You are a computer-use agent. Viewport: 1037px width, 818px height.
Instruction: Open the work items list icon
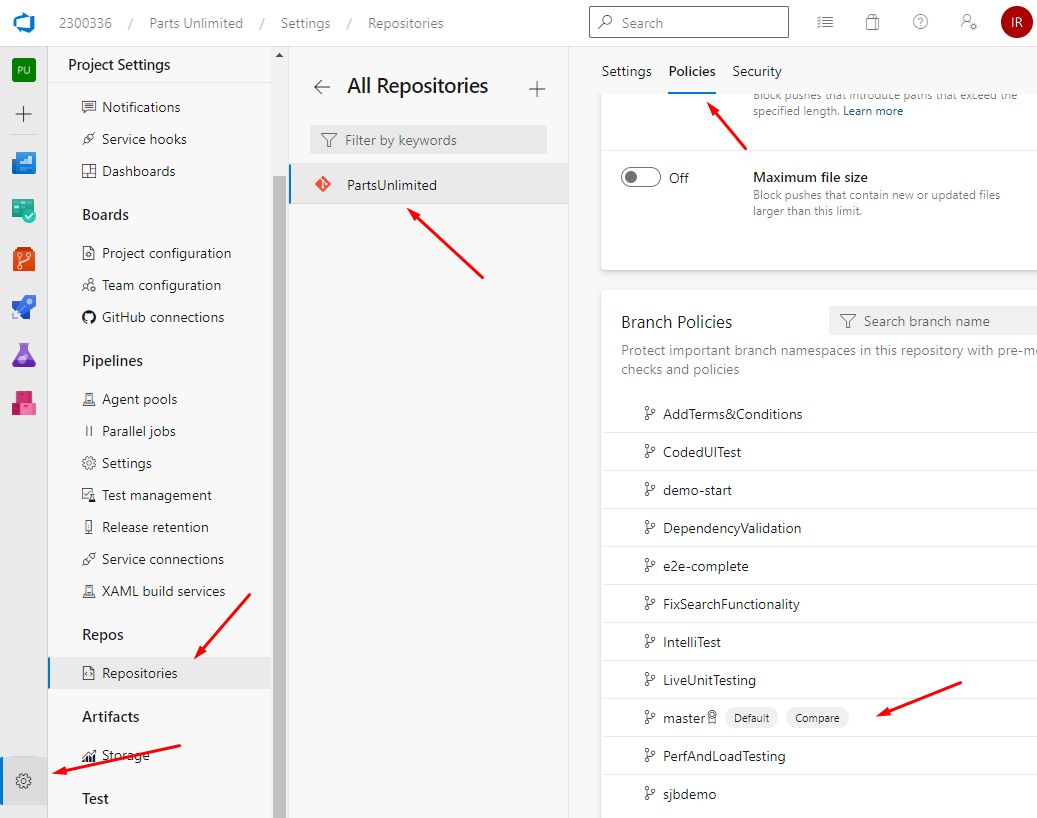point(825,22)
